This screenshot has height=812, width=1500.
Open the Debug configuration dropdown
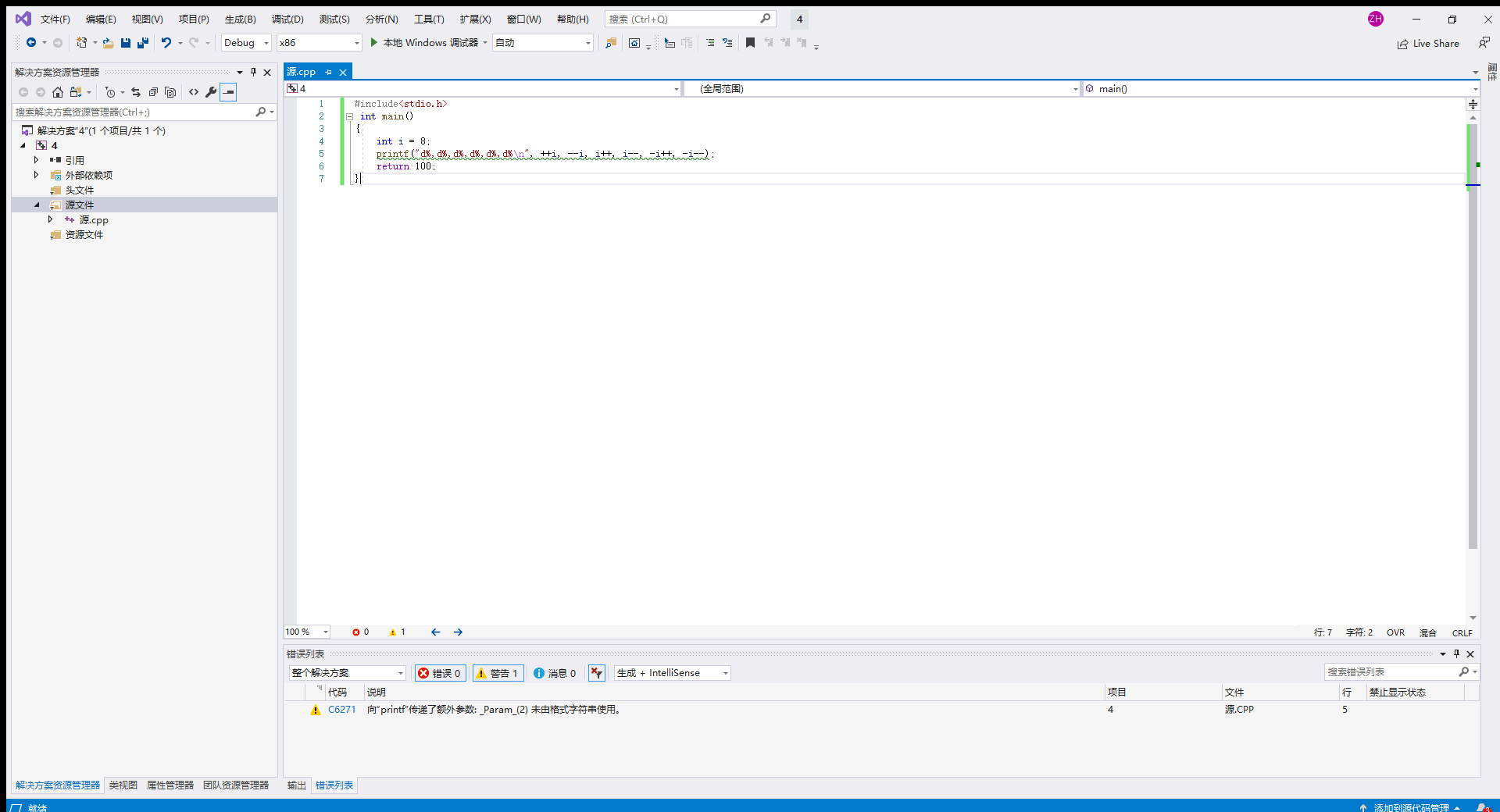click(x=245, y=43)
